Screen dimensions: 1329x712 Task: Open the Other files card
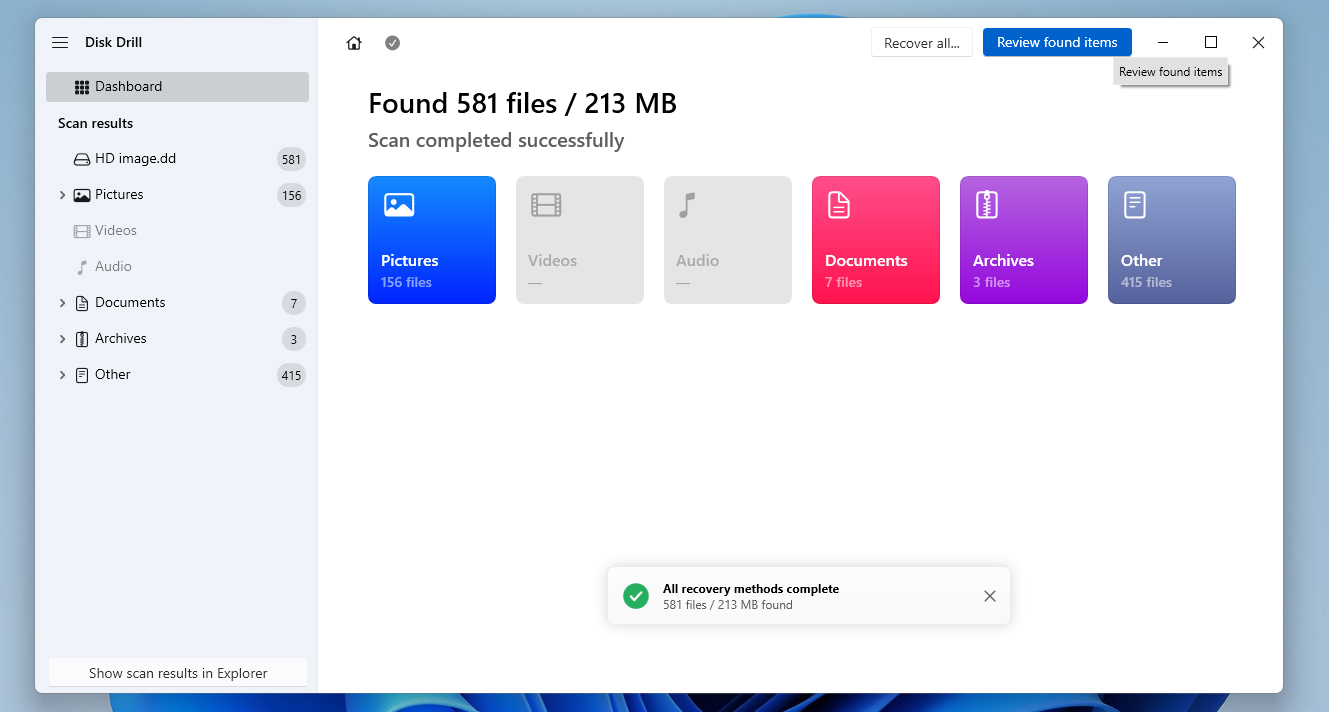(1172, 240)
